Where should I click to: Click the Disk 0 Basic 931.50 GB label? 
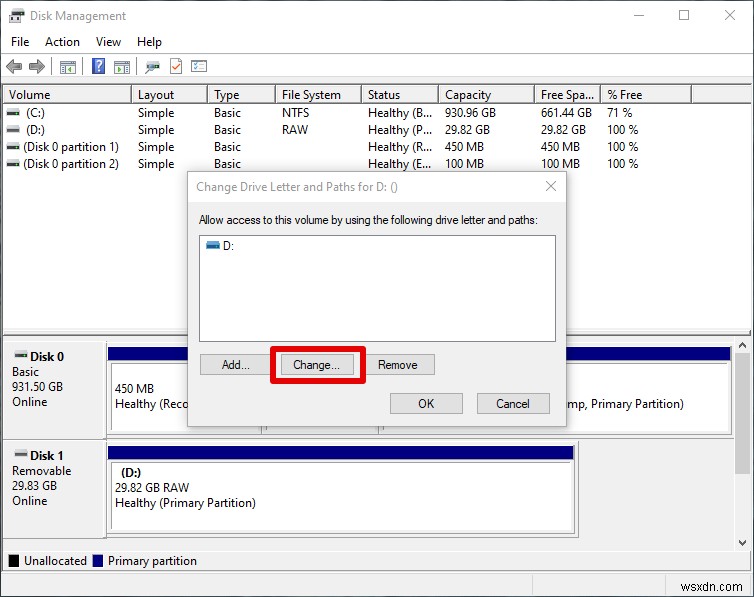(38, 379)
